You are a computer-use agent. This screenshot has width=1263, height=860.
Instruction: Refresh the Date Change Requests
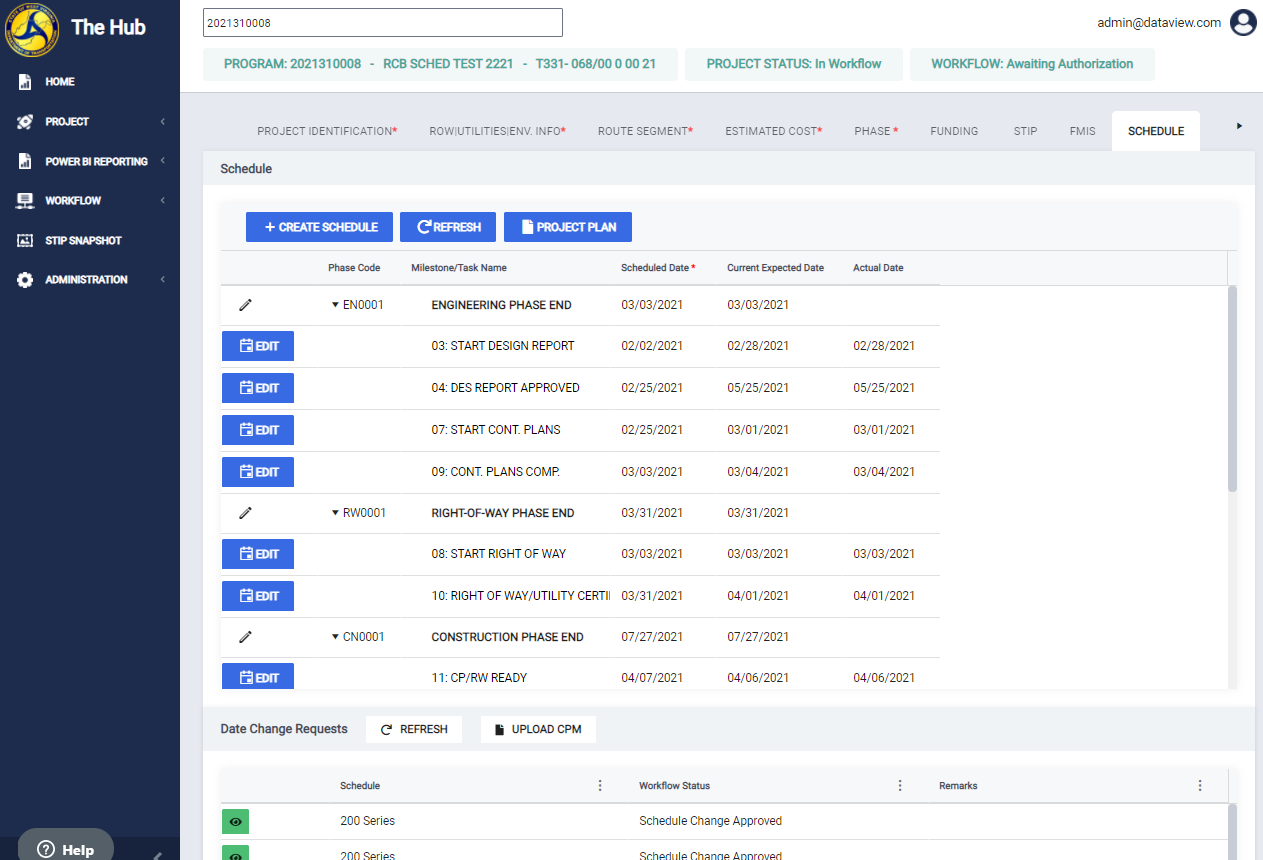tap(414, 729)
